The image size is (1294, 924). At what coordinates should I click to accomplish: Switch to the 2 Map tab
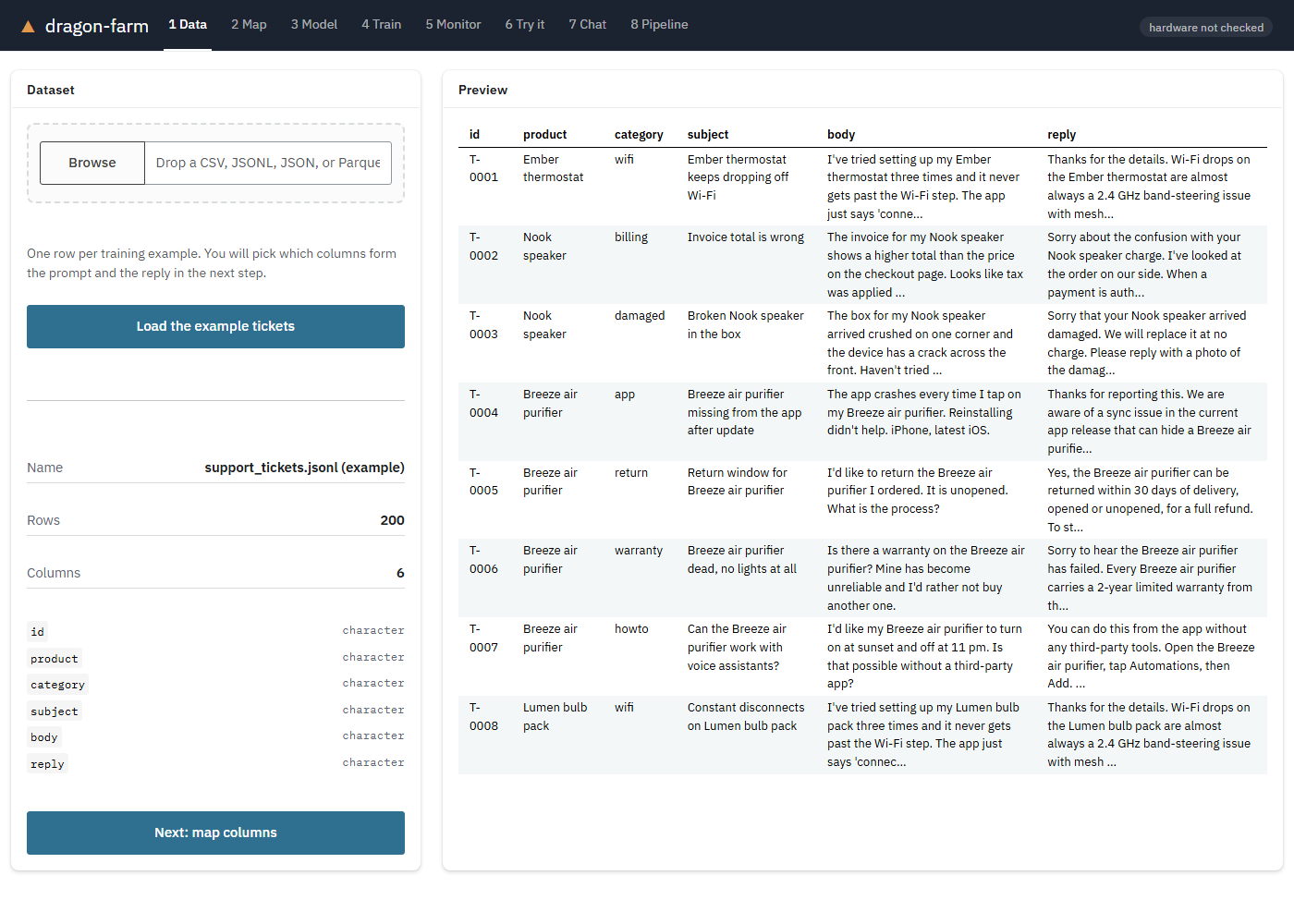coord(249,25)
